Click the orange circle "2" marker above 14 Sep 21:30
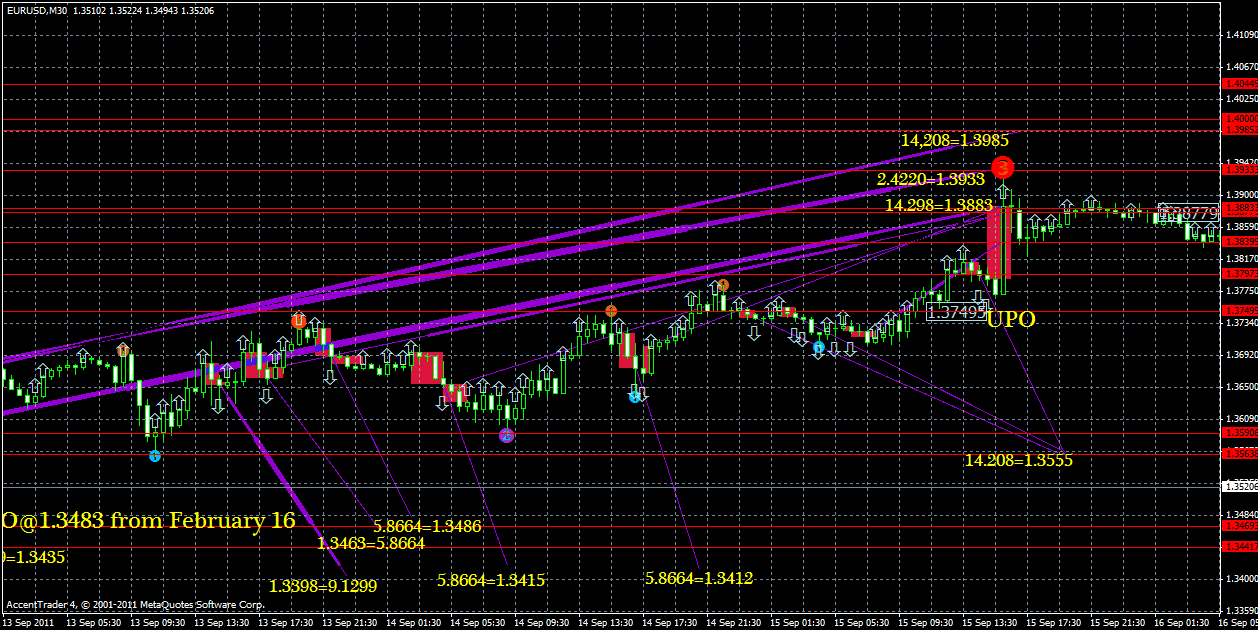Image resolution: width=1258 pixels, height=630 pixels. 722,285
